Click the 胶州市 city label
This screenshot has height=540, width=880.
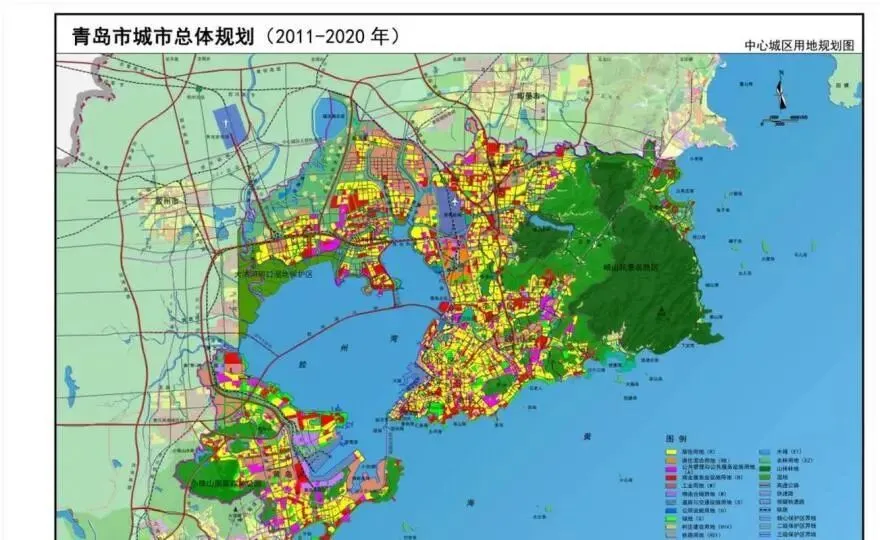pyautogui.click(x=167, y=200)
